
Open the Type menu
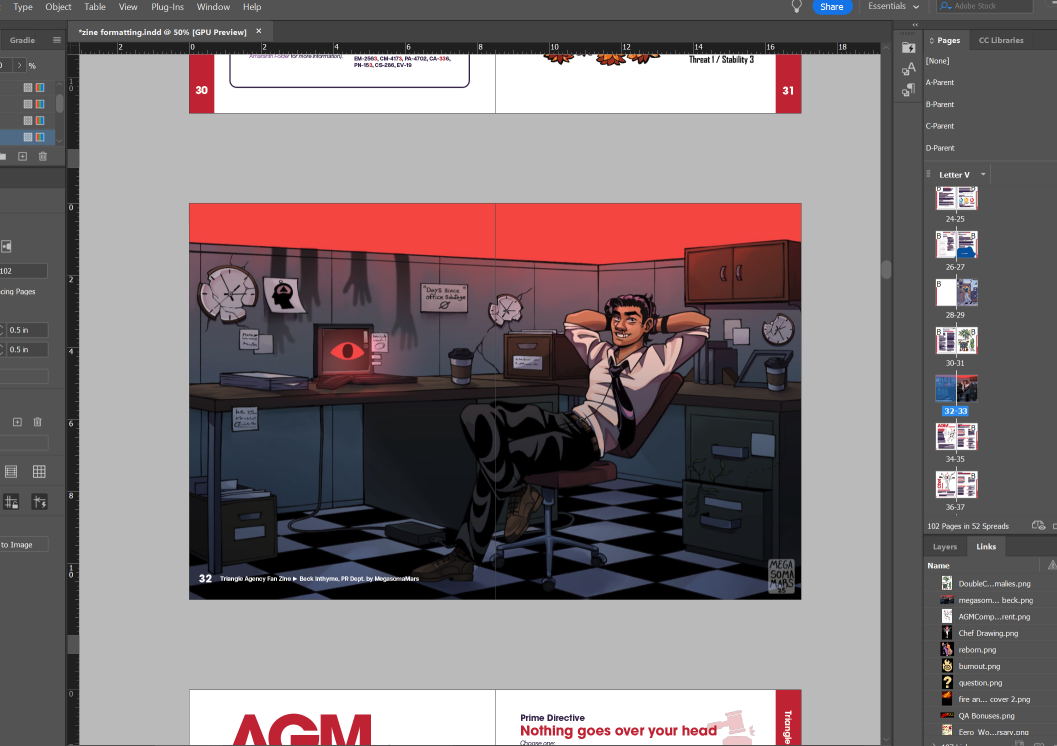click(x=23, y=7)
